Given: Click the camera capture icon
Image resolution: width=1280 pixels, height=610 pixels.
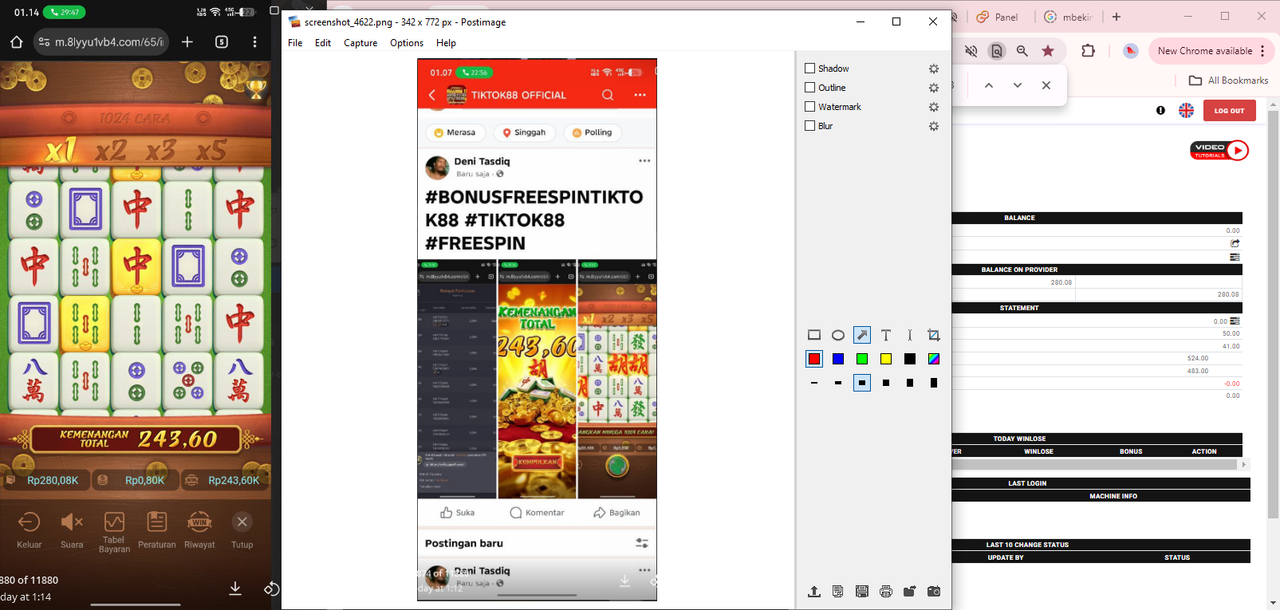Looking at the screenshot, I should tap(934, 591).
